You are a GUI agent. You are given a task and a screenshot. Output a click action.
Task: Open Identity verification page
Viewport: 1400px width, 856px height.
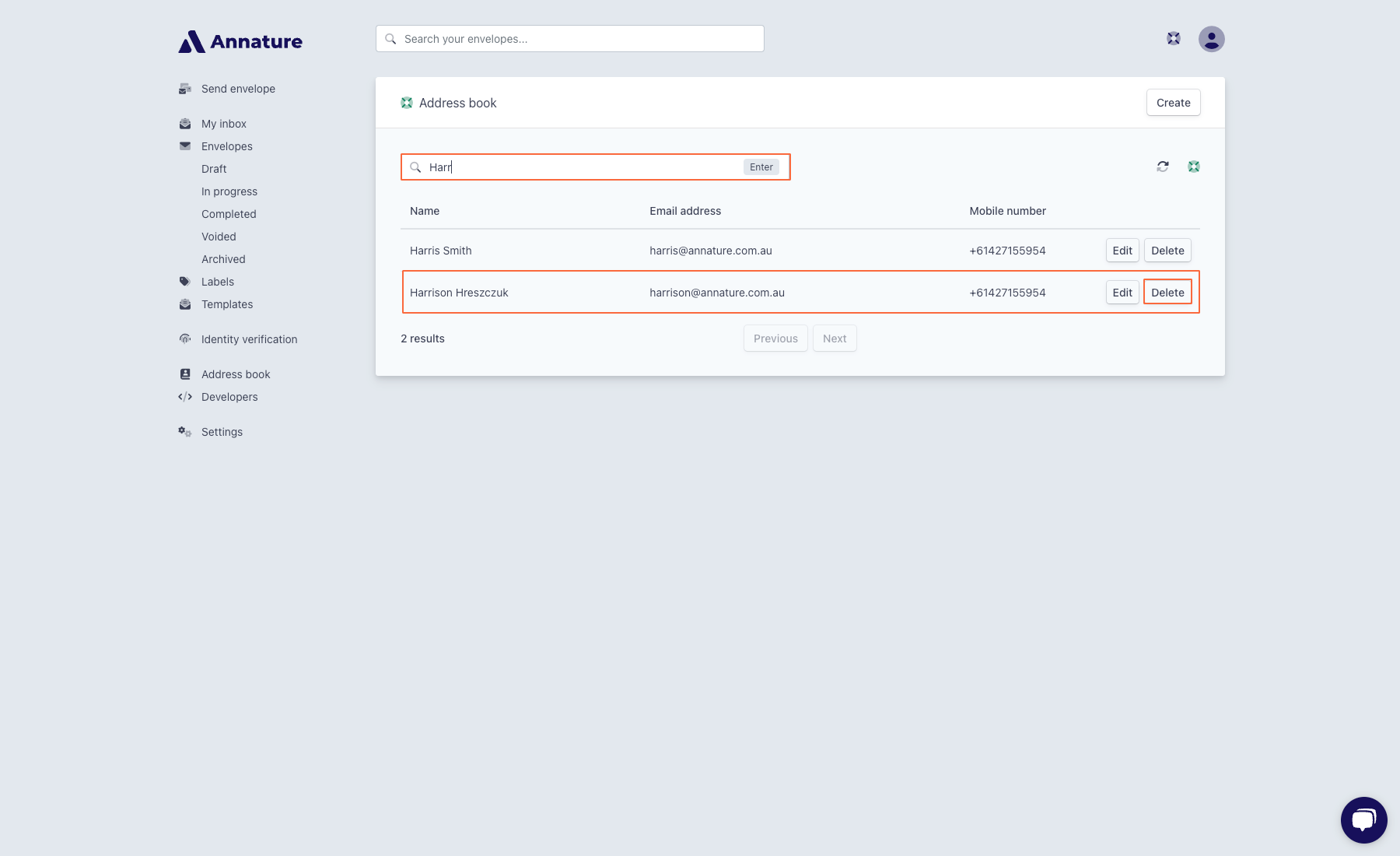250,339
